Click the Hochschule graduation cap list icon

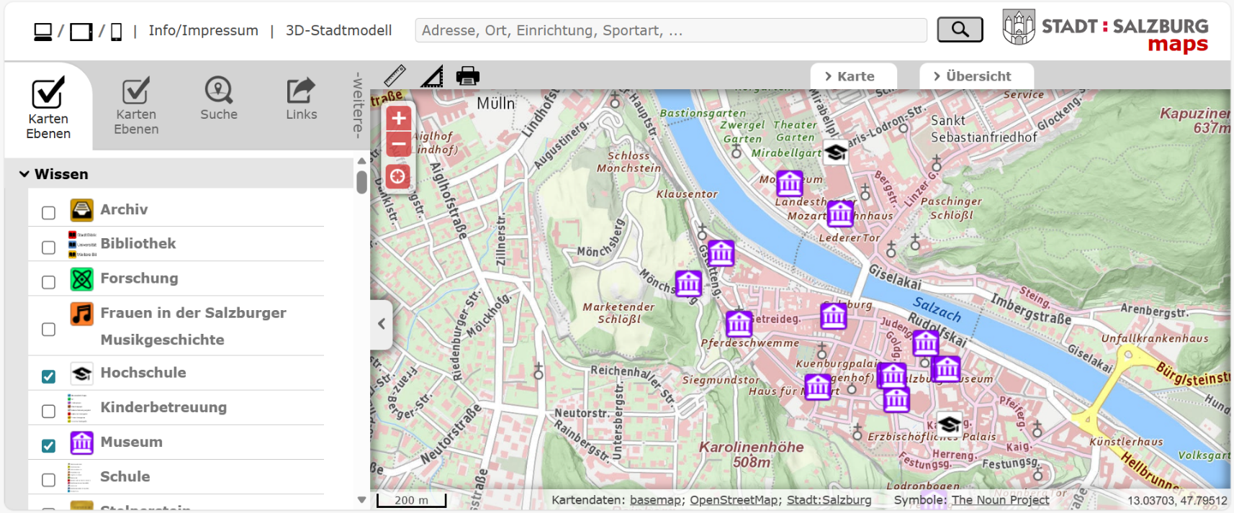(x=82, y=374)
